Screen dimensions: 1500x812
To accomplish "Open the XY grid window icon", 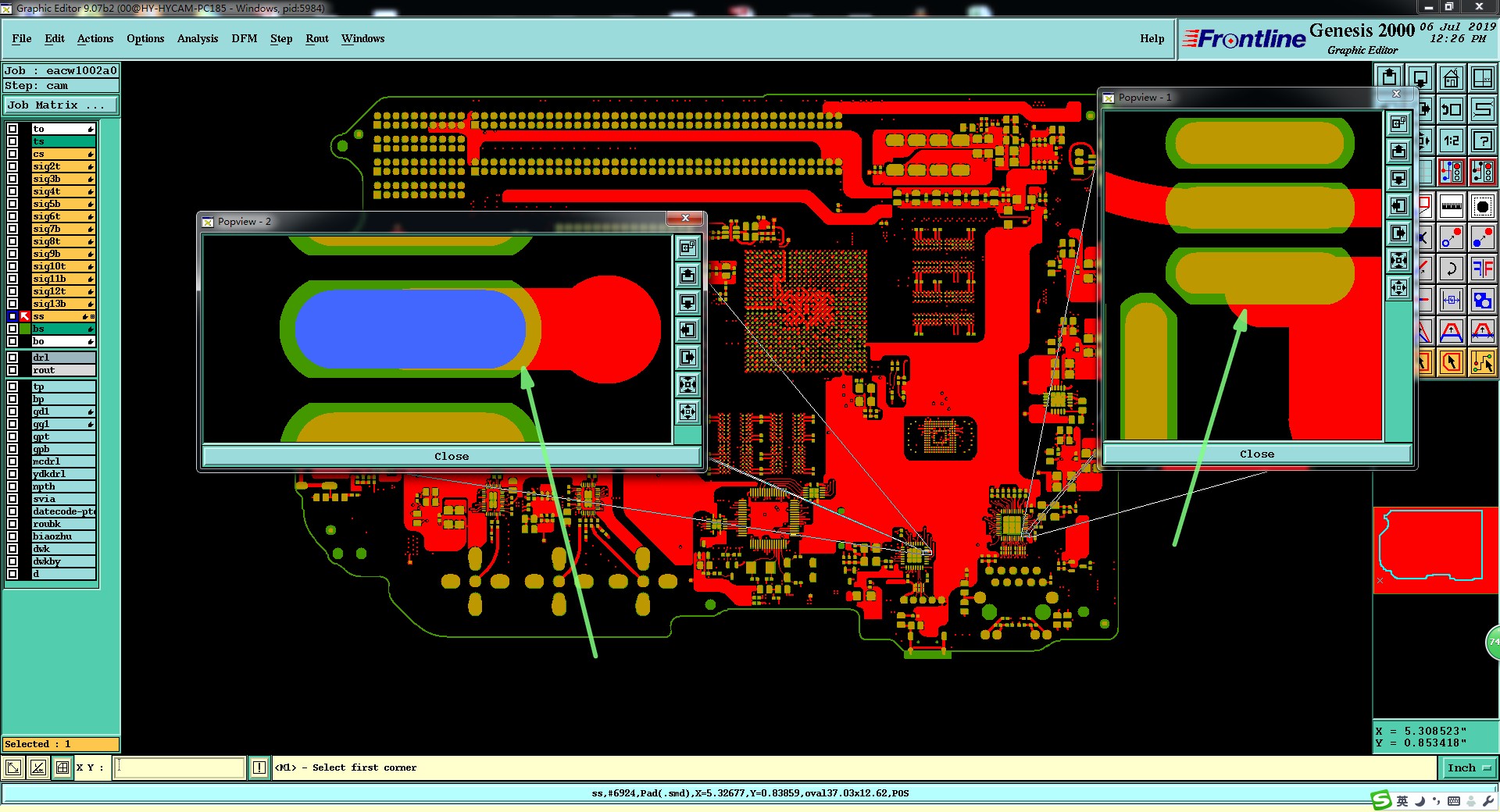I will pyautogui.click(x=1483, y=77).
